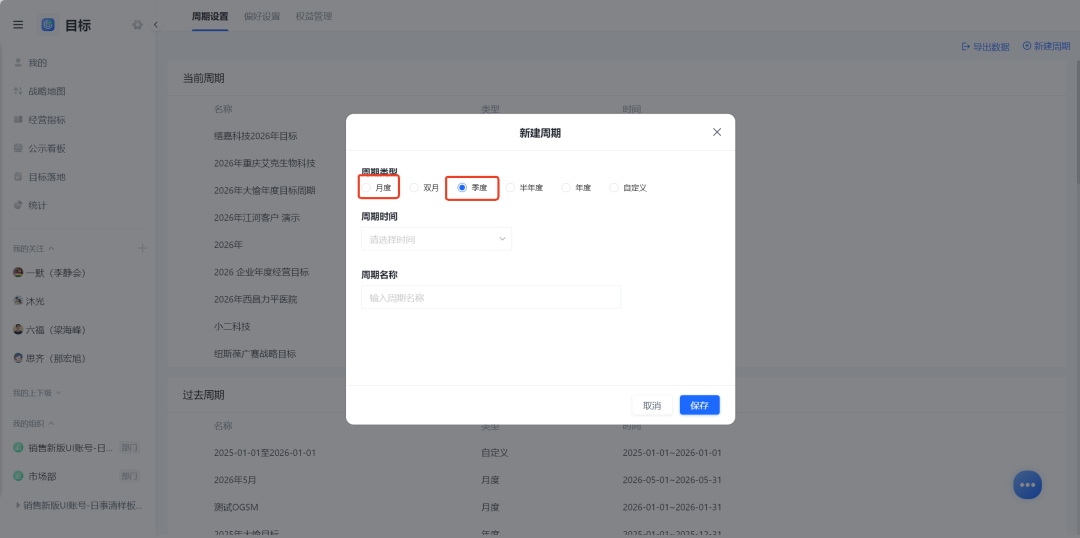Click the 部门 tag beside 市场部
The width and height of the screenshot is (1080, 538).
click(130, 476)
